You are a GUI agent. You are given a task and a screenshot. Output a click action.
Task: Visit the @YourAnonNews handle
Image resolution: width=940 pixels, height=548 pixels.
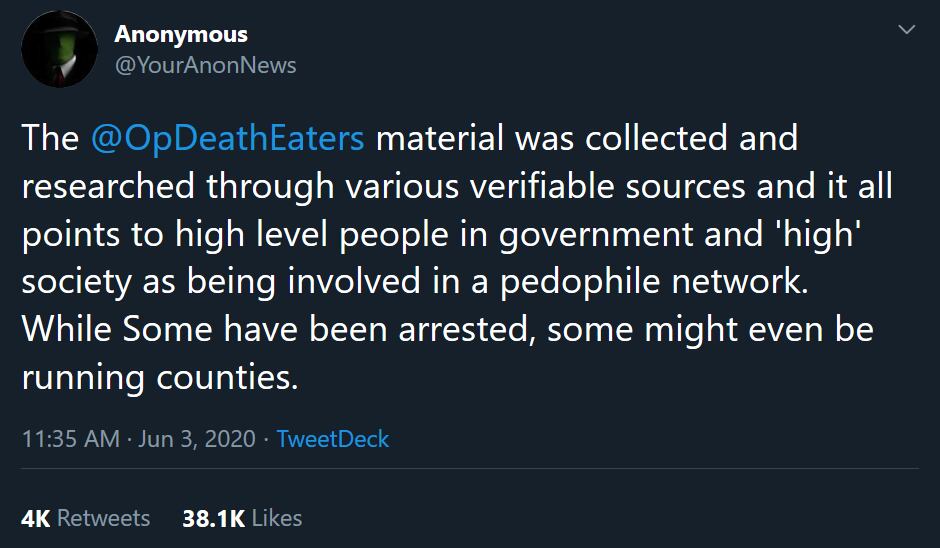[205, 65]
